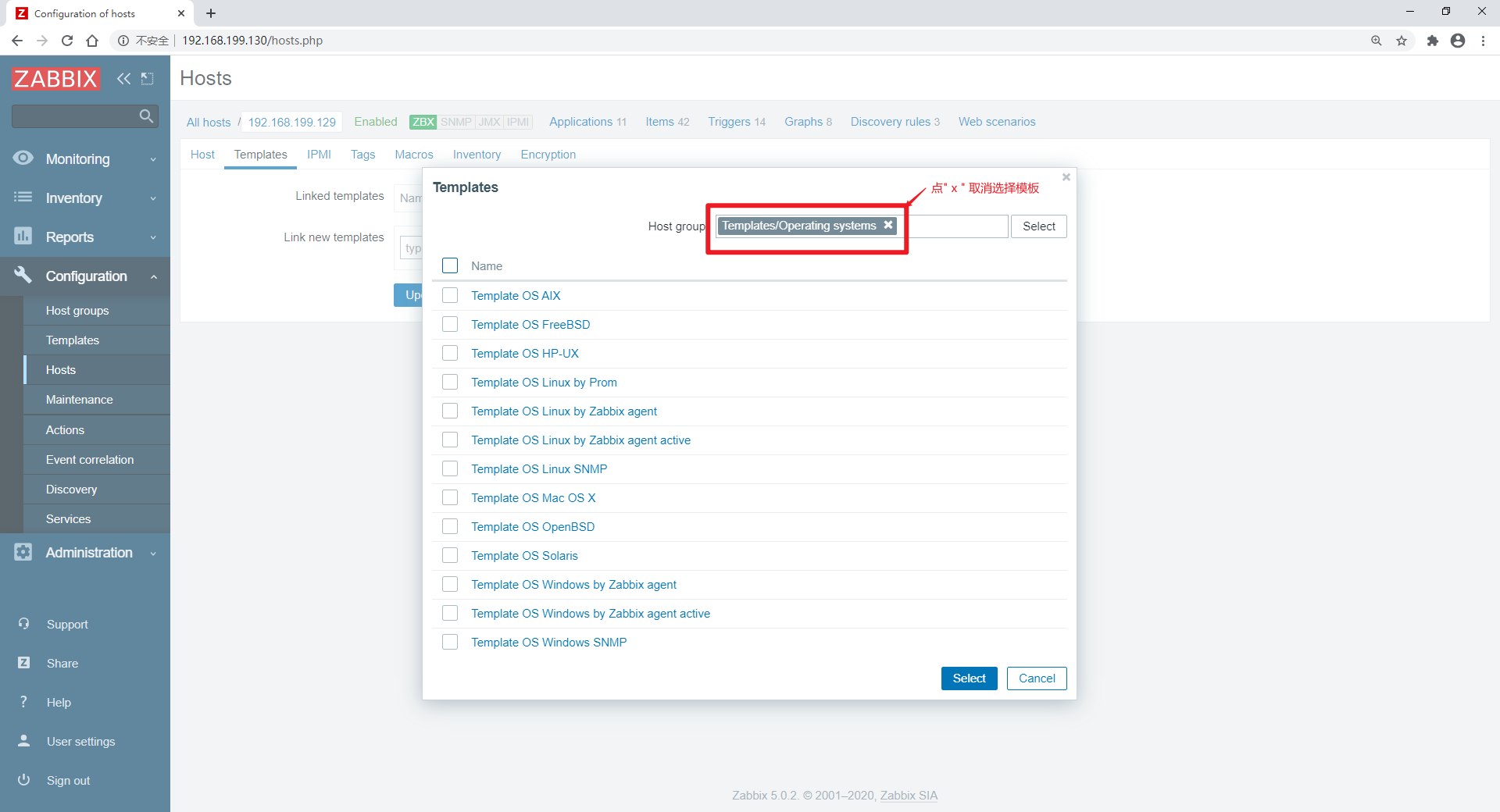Switch to the Macros tab
The image size is (1500, 812).
point(414,155)
